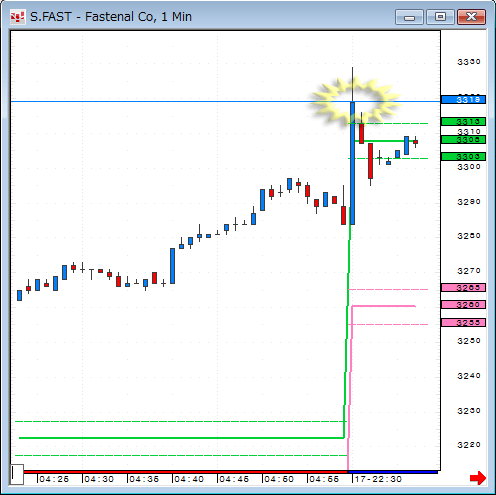496x495 pixels.
Task: Click the small box at bottom-left of time axis
Action: (17, 474)
